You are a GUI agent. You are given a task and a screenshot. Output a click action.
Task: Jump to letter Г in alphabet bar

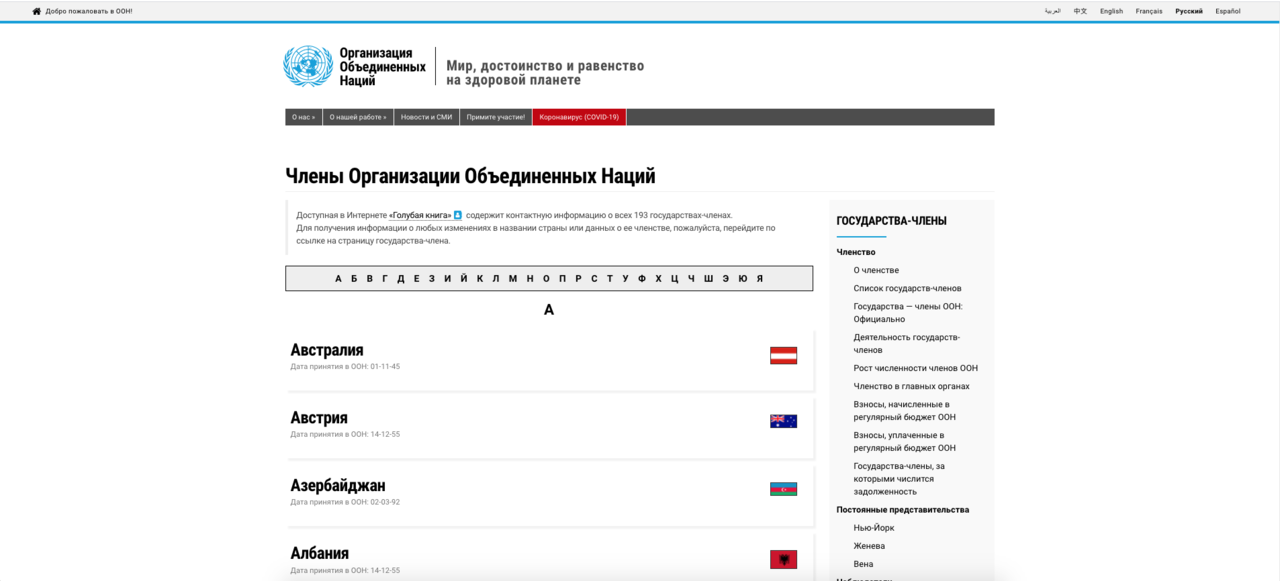tap(385, 279)
